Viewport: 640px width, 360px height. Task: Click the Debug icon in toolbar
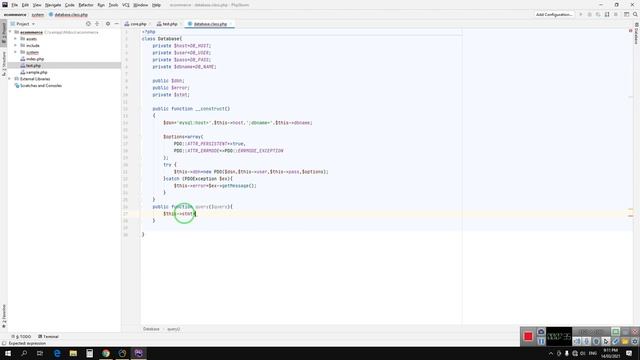(589, 14)
